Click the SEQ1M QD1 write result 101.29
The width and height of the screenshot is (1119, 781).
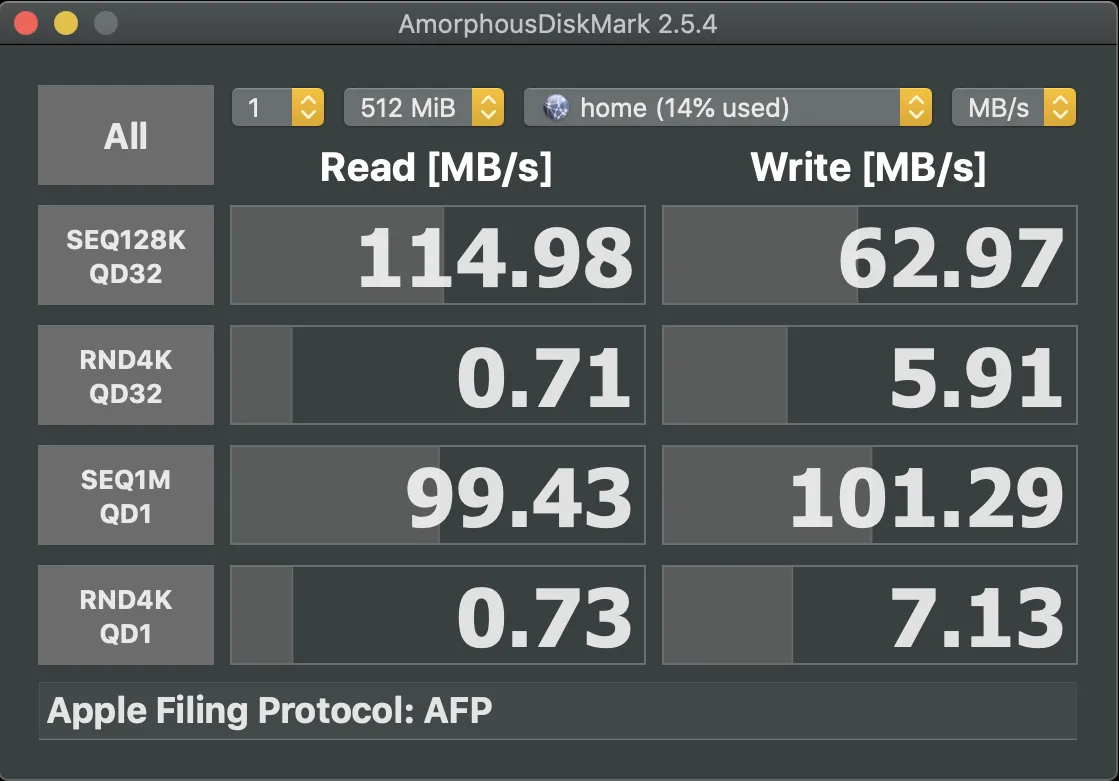click(x=870, y=495)
